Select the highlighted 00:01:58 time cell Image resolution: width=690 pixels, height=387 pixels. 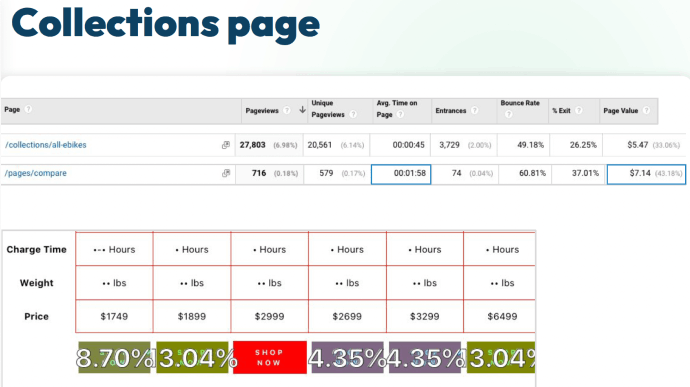tap(401, 174)
